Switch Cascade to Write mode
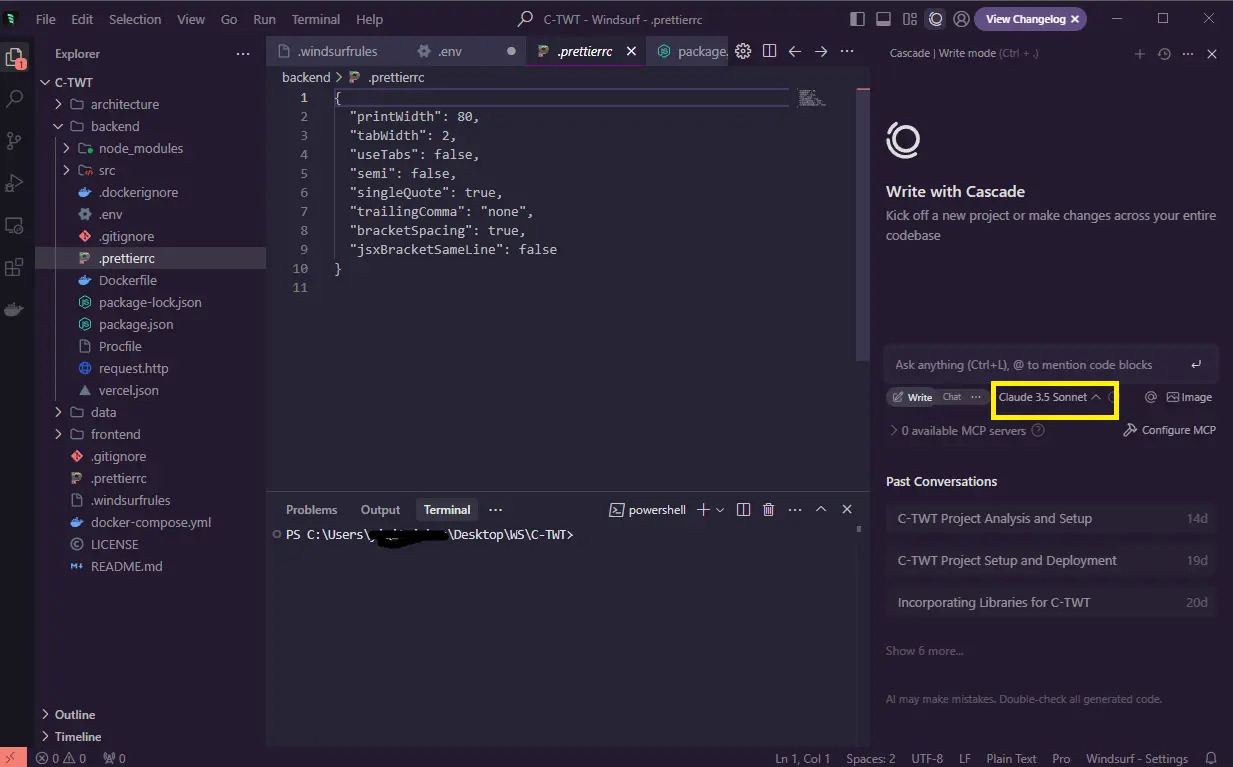This screenshot has height=767, width=1233. point(912,397)
